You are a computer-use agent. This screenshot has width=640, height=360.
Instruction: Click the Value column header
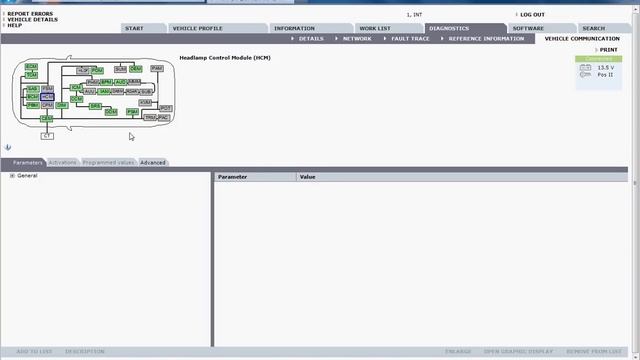[462, 177]
